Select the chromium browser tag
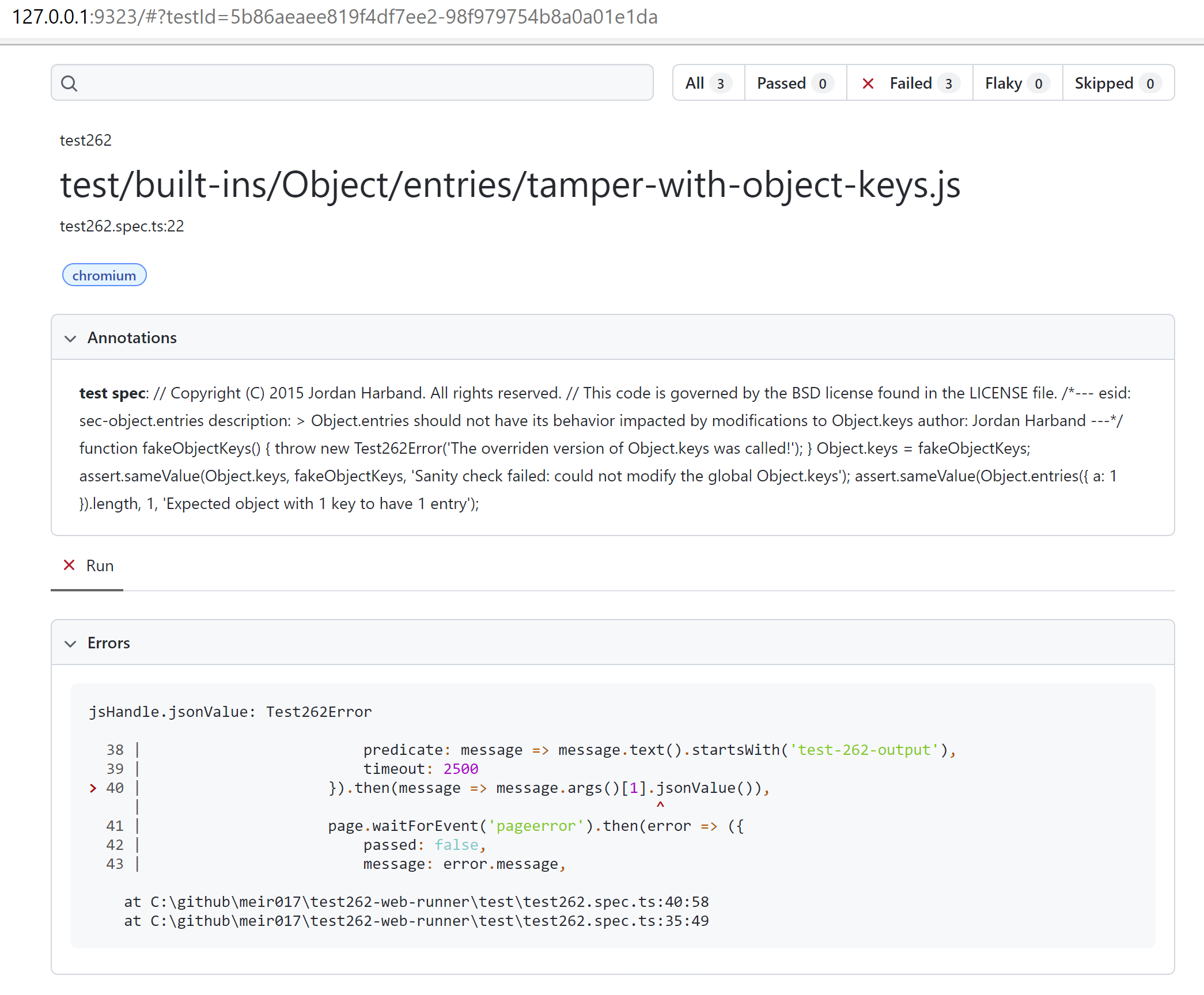The image size is (1204, 995). [x=104, y=275]
